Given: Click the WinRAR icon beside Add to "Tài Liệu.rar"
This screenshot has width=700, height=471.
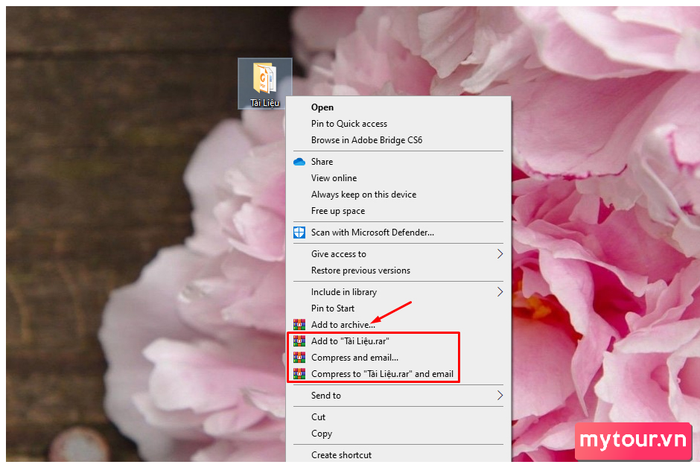Looking at the screenshot, I should (x=299, y=341).
